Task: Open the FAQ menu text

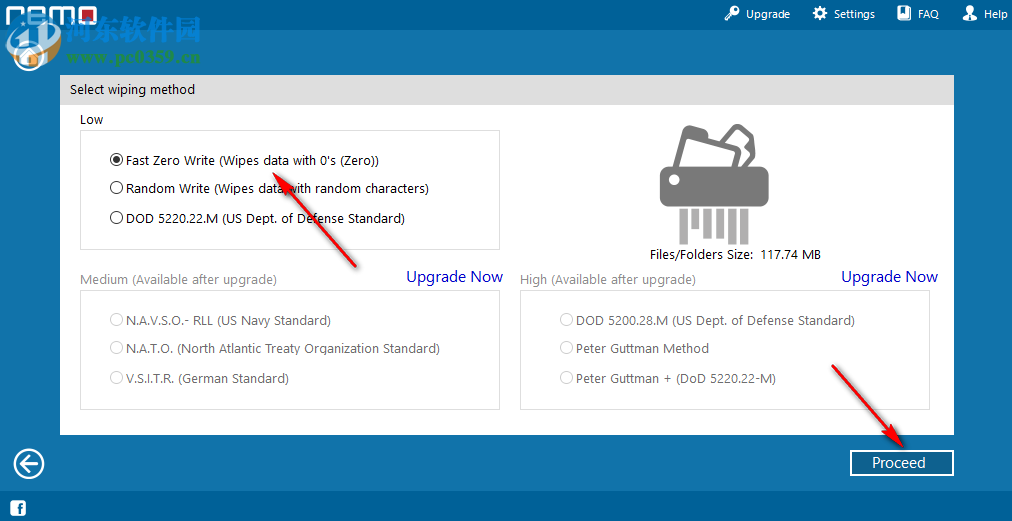Action: (x=928, y=14)
